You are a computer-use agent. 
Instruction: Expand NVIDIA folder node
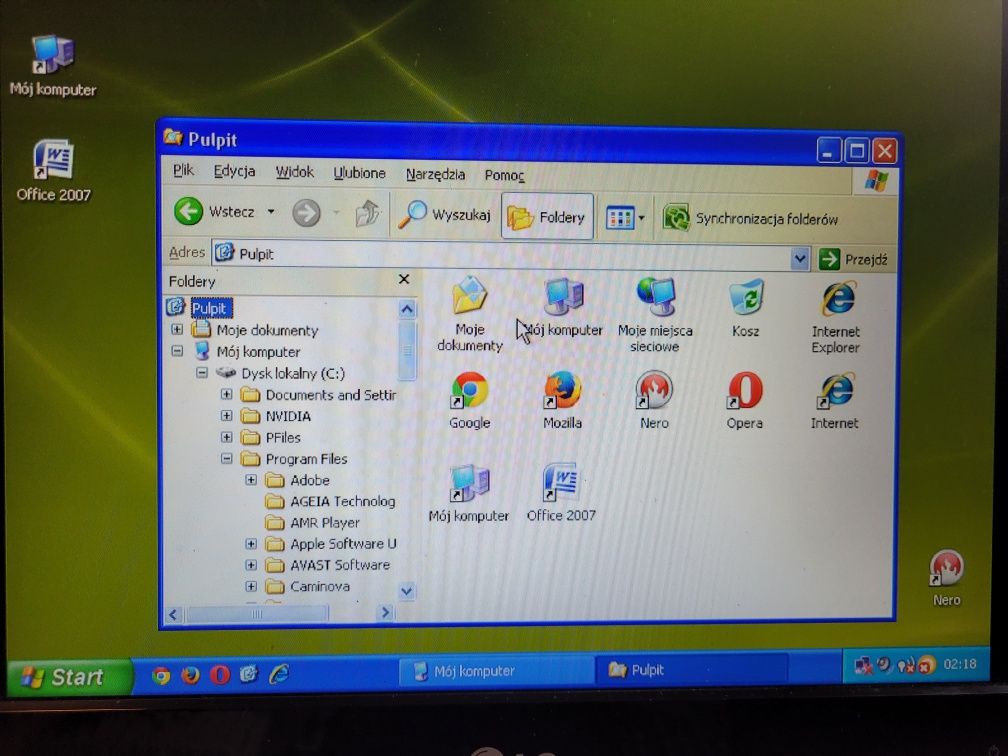226,416
